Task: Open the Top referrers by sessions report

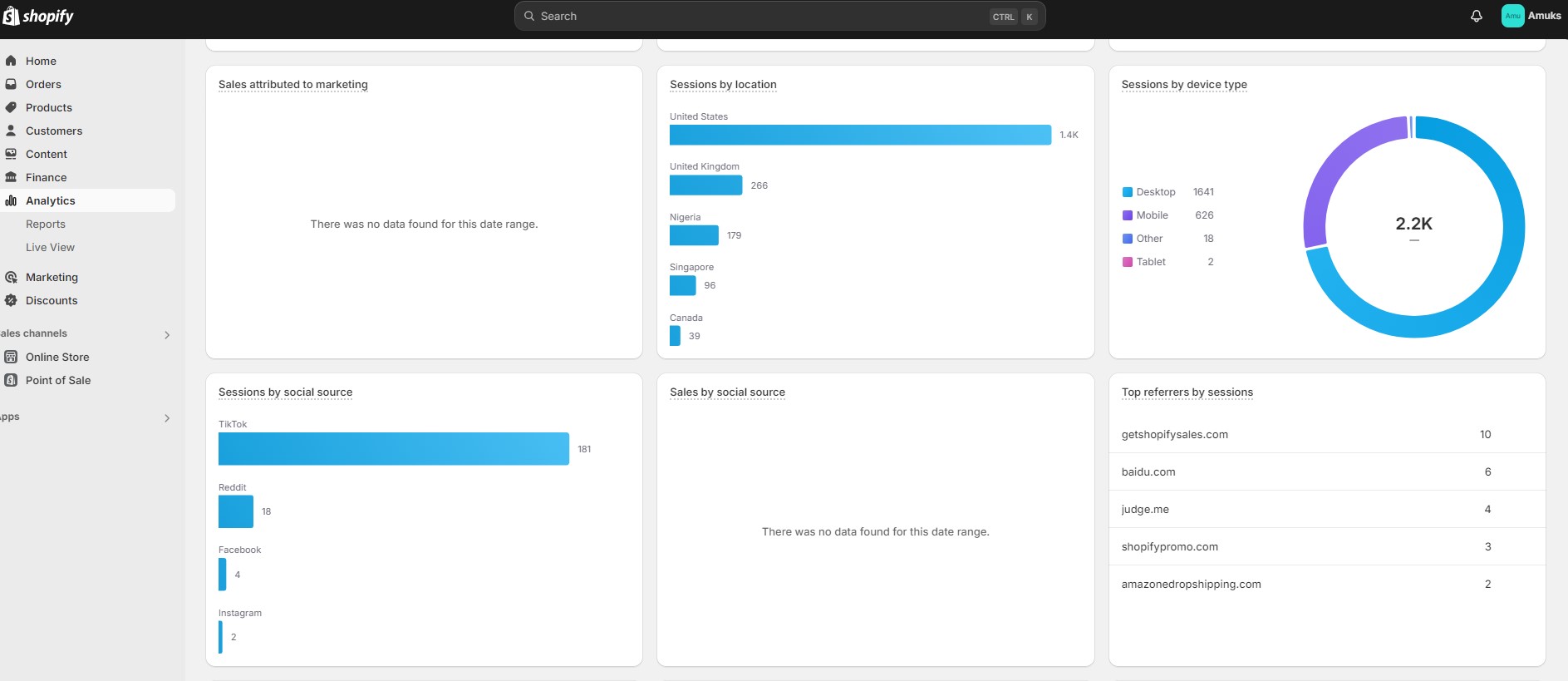Action: [x=1187, y=392]
